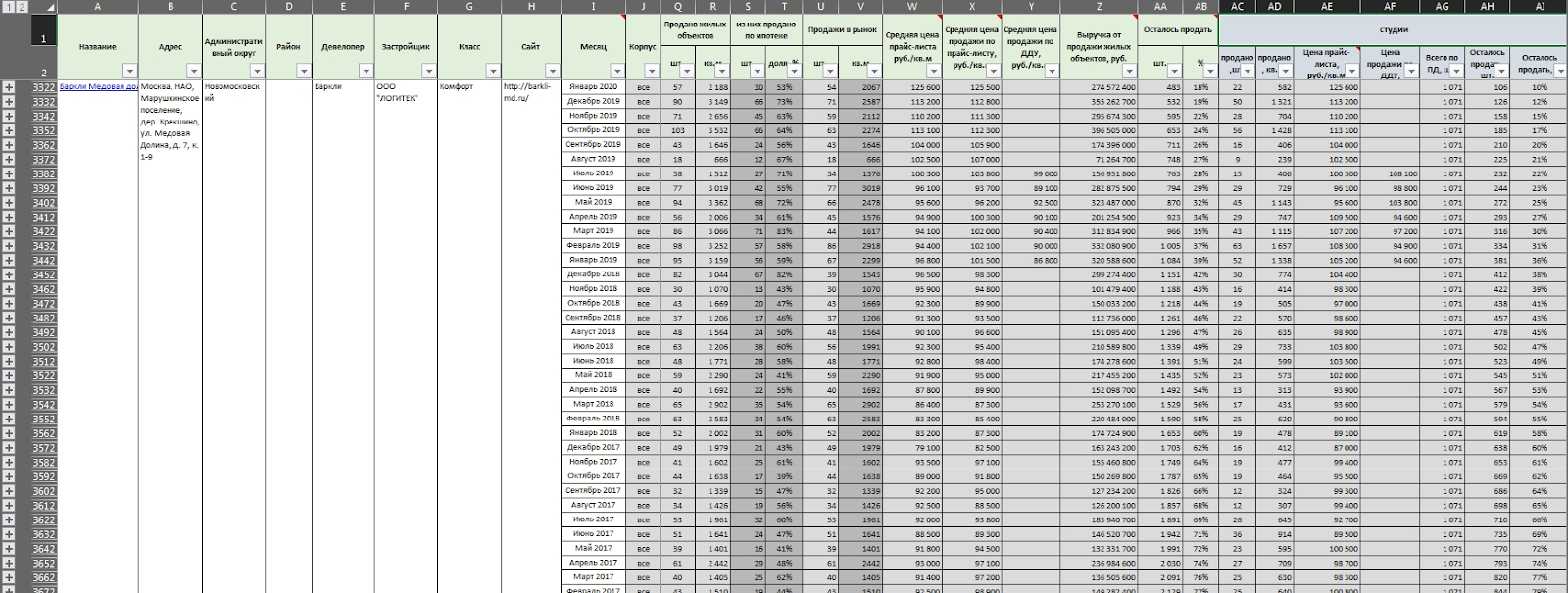Expand the outline group at row 3452

(9, 274)
